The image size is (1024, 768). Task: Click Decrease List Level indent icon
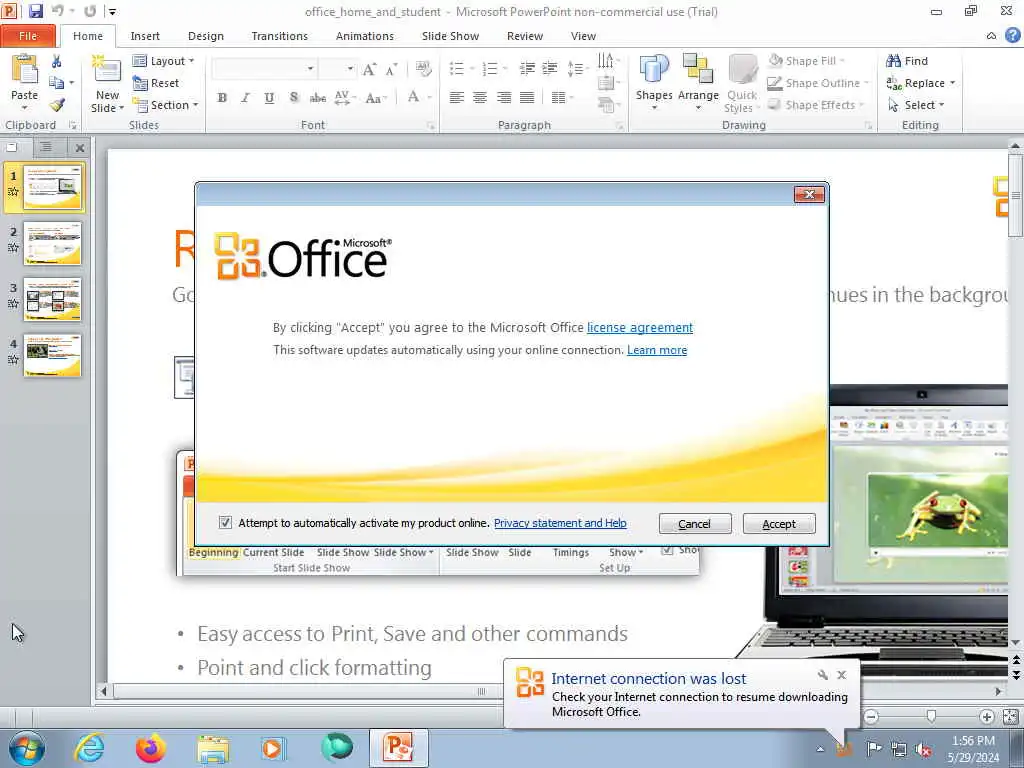click(527, 68)
